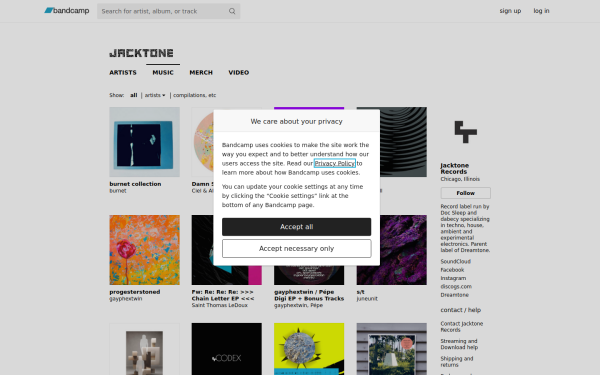
Task: Click the 'Fw: Re: Re: Re: >>> Chain Letter EP' title
Action: point(223,295)
